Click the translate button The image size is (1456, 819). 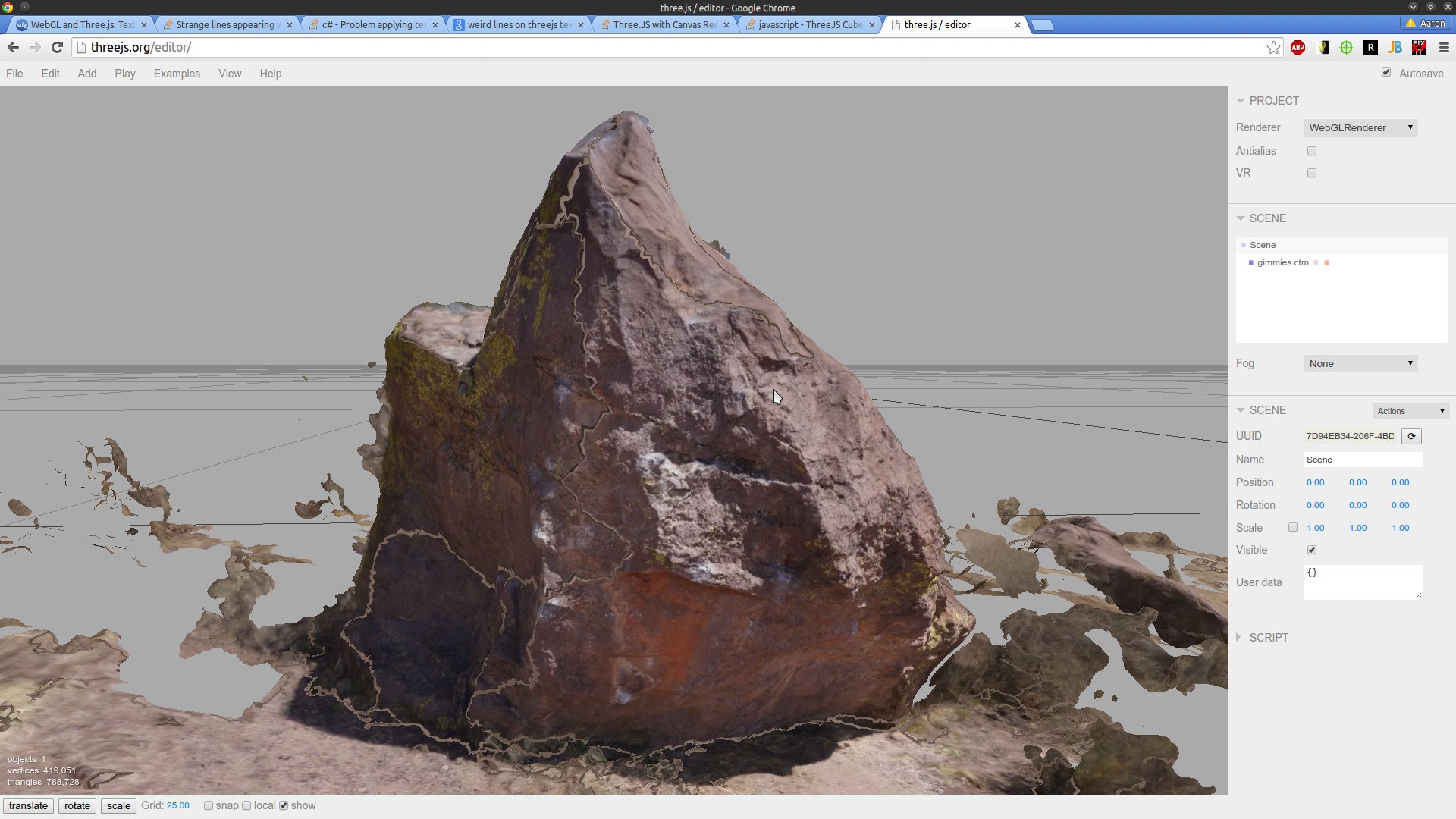point(29,805)
